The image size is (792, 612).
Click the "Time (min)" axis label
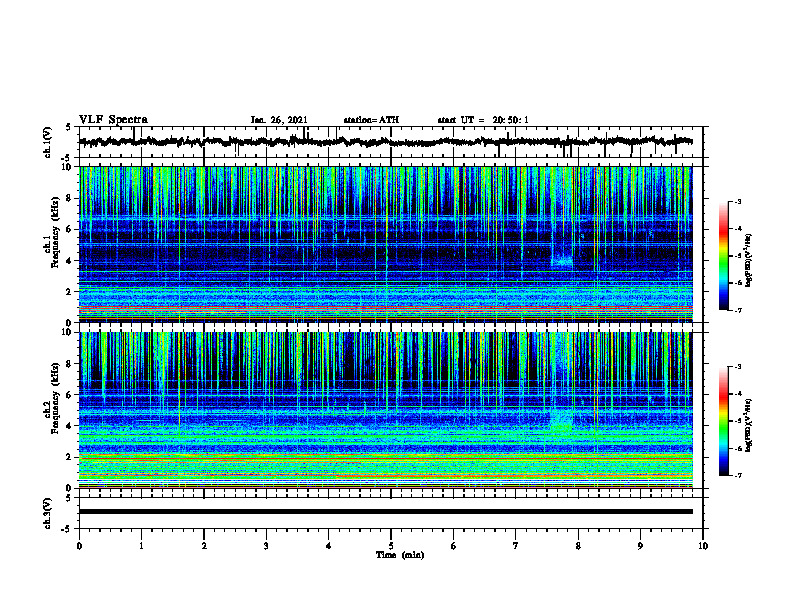click(400, 555)
